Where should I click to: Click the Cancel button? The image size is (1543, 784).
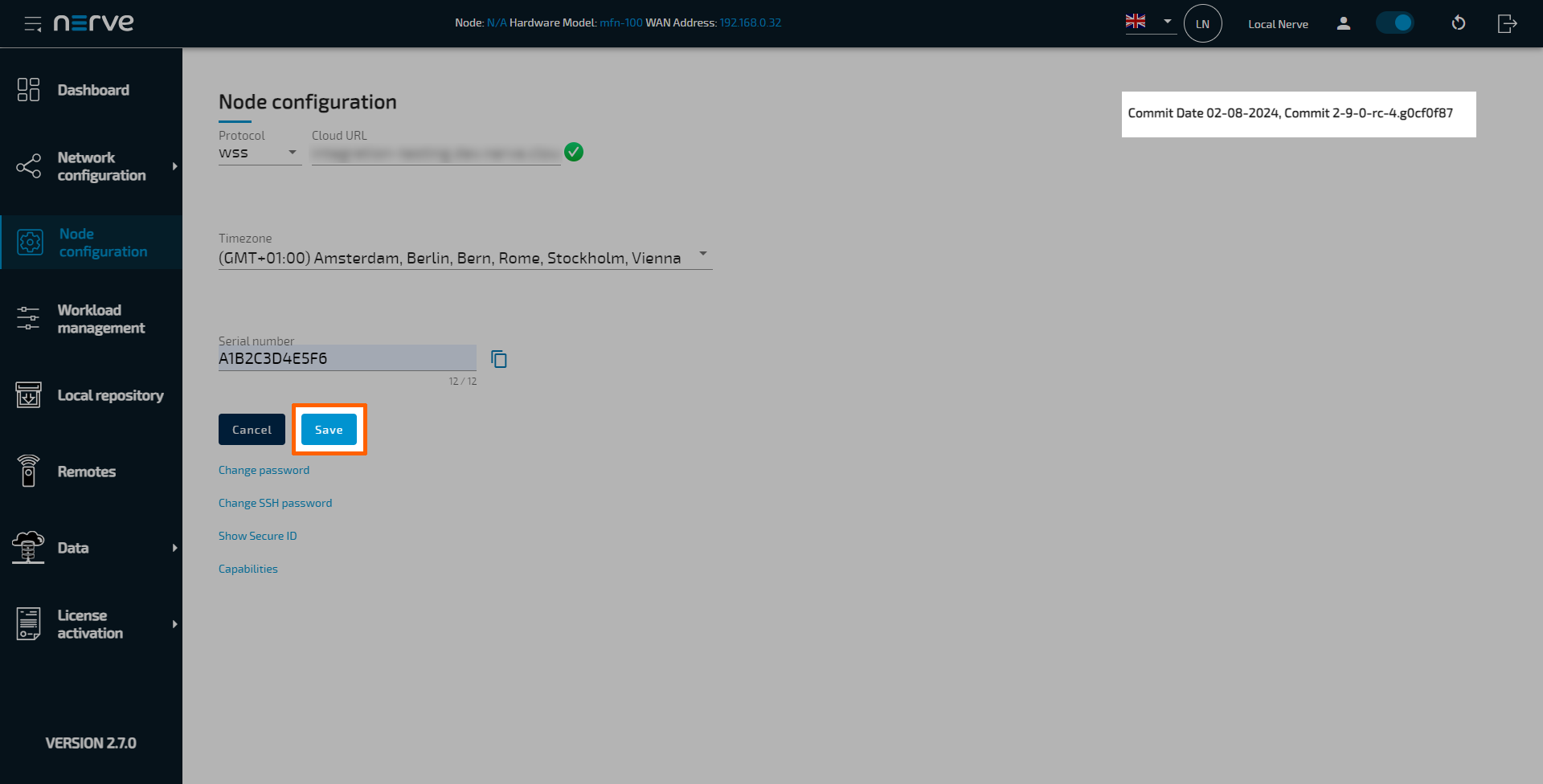tap(252, 430)
